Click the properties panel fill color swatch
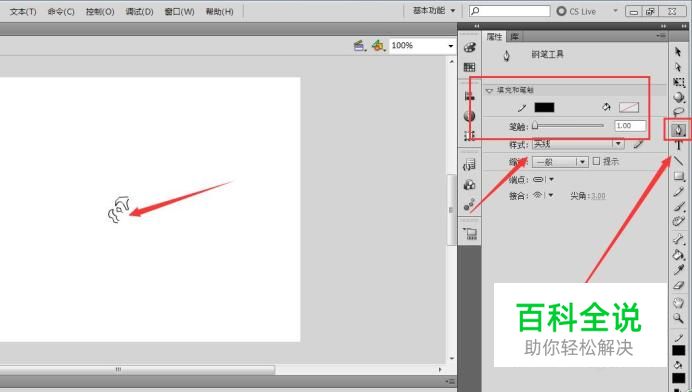The image size is (692, 392). click(629, 107)
